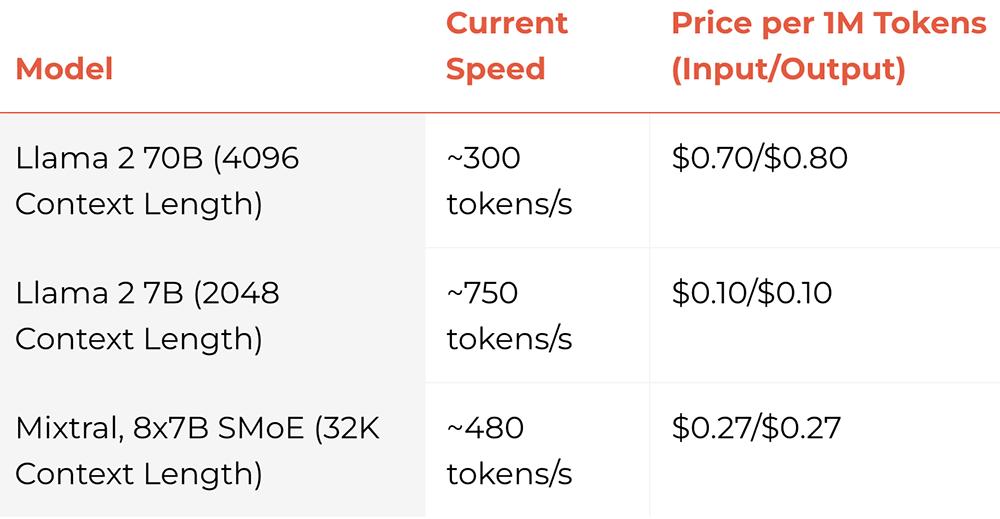Click the Model column header
This screenshot has height=519, width=1000.
(64, 69)
